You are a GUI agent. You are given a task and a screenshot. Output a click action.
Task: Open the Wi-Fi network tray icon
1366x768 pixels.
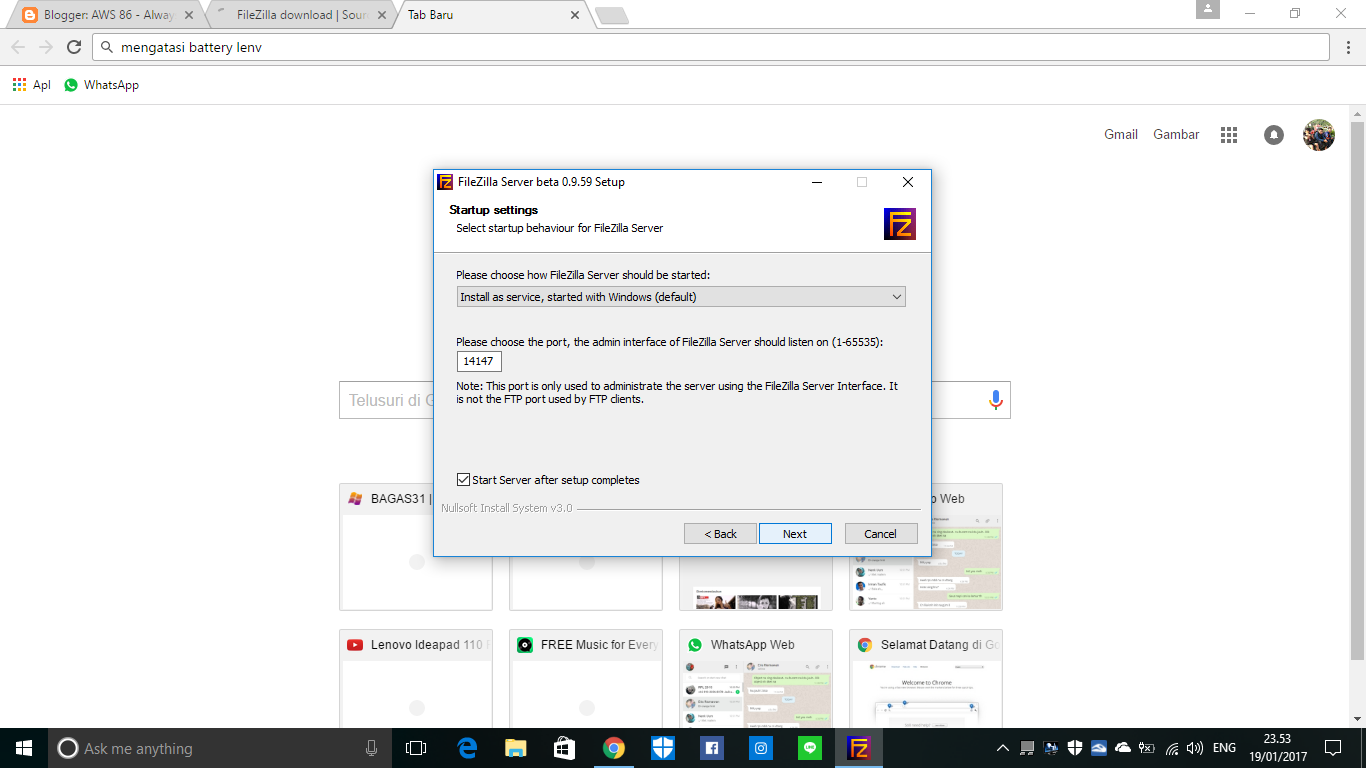1171,748
